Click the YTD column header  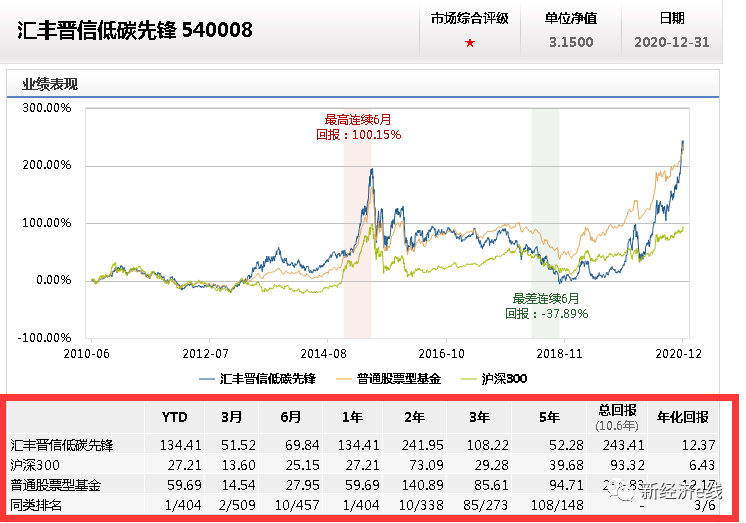[x=174, y=417]
